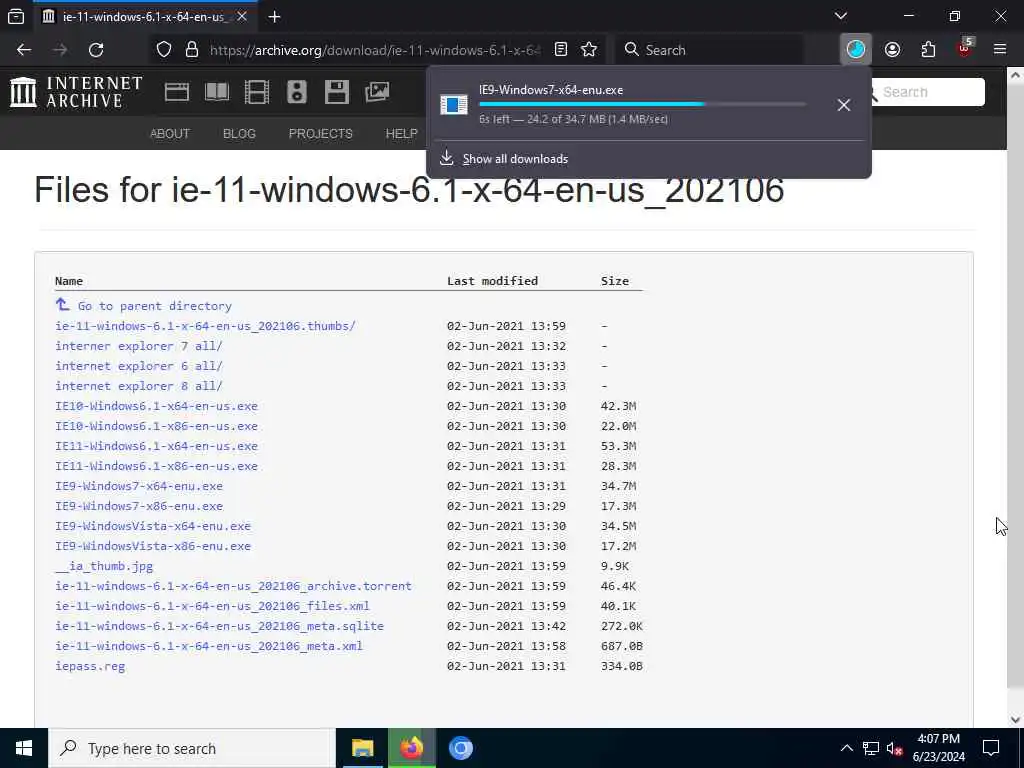Viewport: 1024px width, 768px height.
Task: Open the Video film icon
Action: (x=257, y=92)
